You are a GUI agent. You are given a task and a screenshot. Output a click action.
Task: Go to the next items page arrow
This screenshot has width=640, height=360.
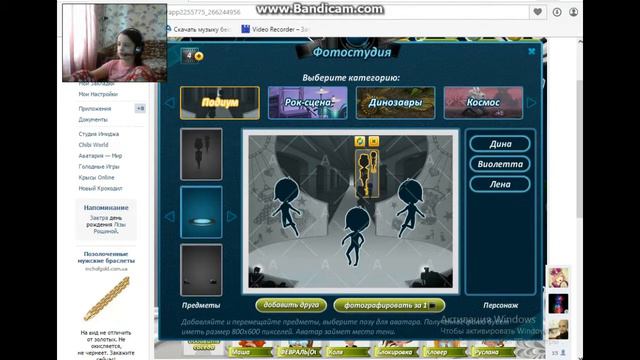tap(231, 216)
